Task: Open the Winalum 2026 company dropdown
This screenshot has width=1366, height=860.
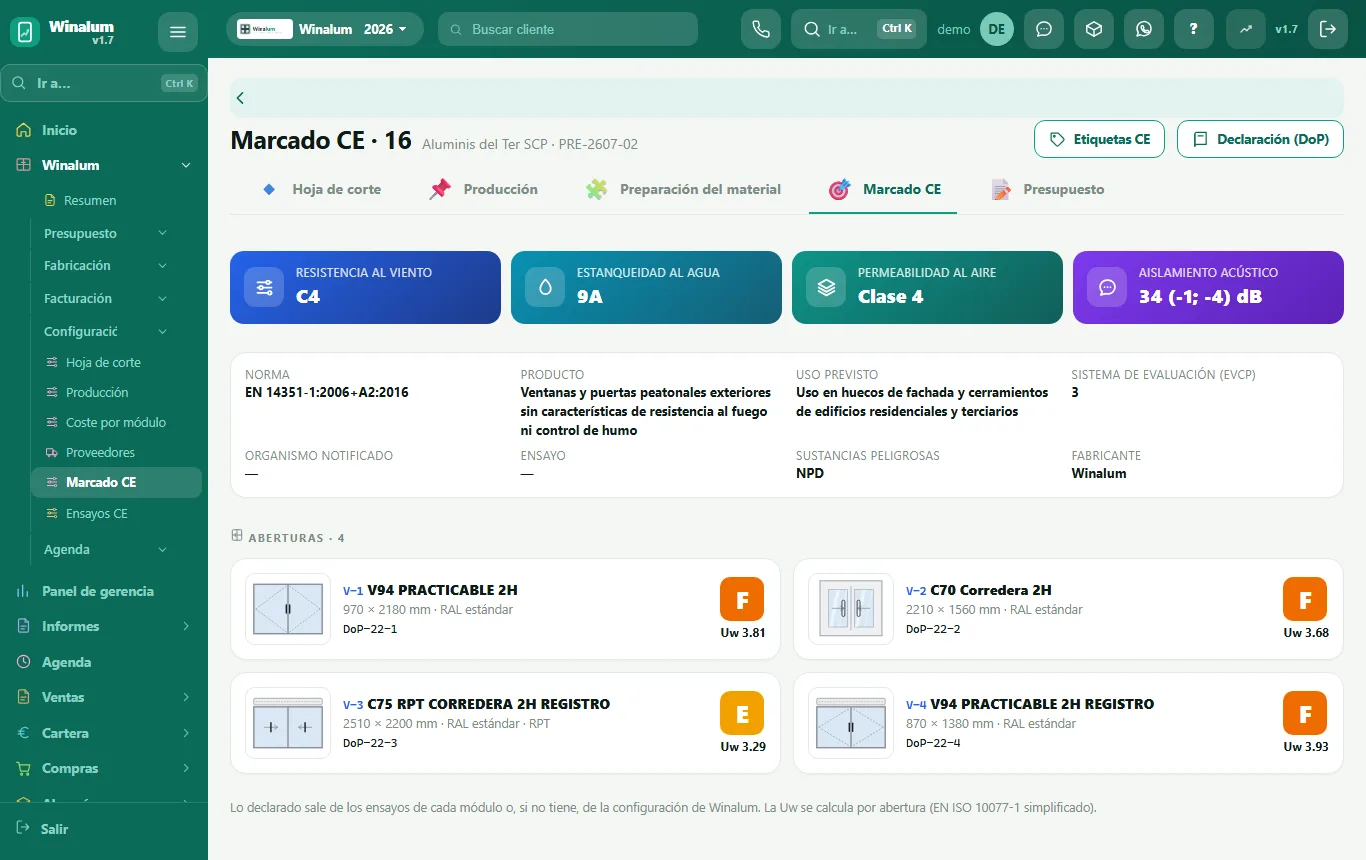Action: [x=324, y=29]
